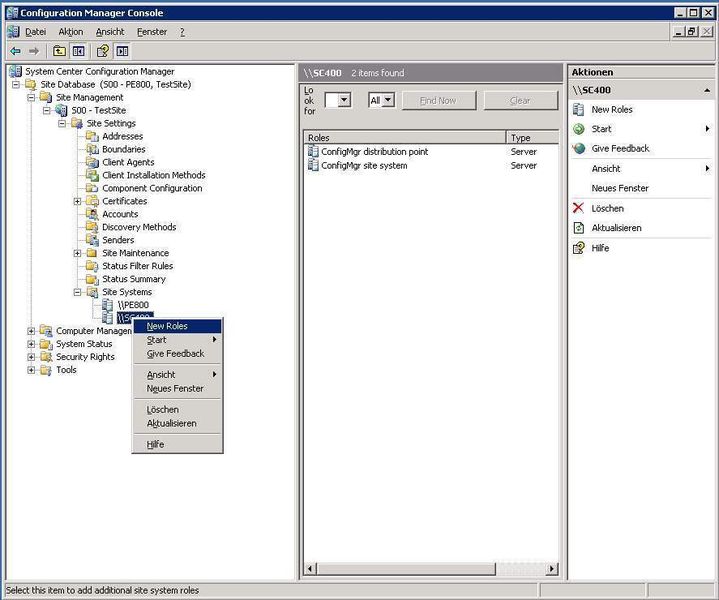
Task: Expand the Computer Management node
Action: tap(31, 331)
